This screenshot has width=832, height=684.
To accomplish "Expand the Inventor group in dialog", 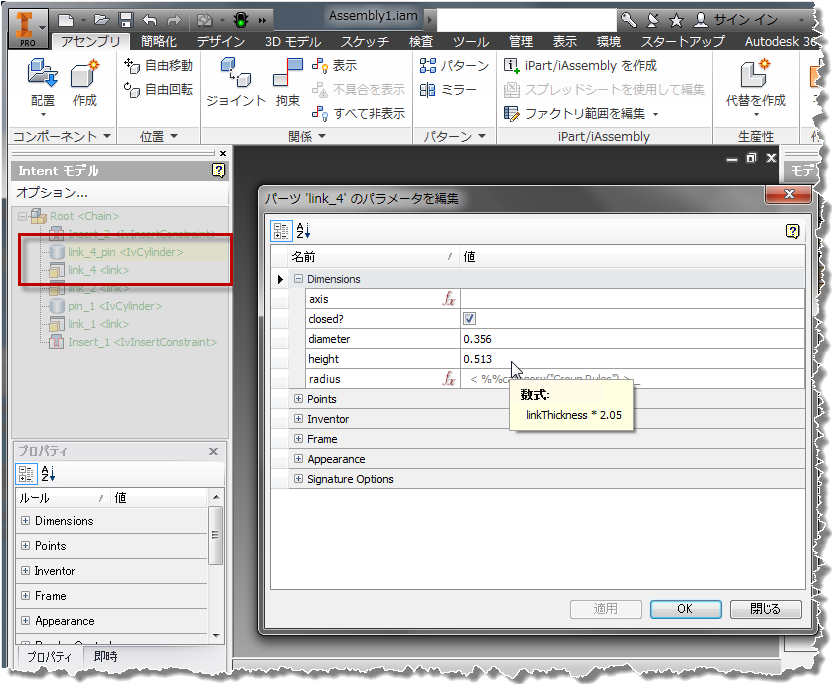I will click(298, 419).
